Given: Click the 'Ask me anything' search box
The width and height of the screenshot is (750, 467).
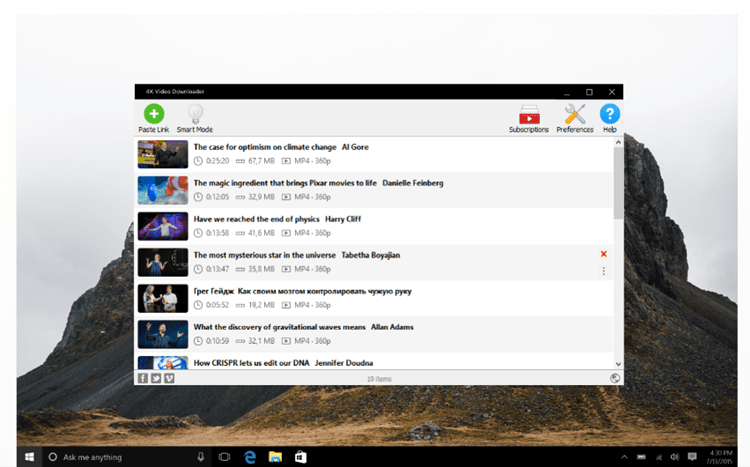Looking at the screenshot, I should coord(120,457).
